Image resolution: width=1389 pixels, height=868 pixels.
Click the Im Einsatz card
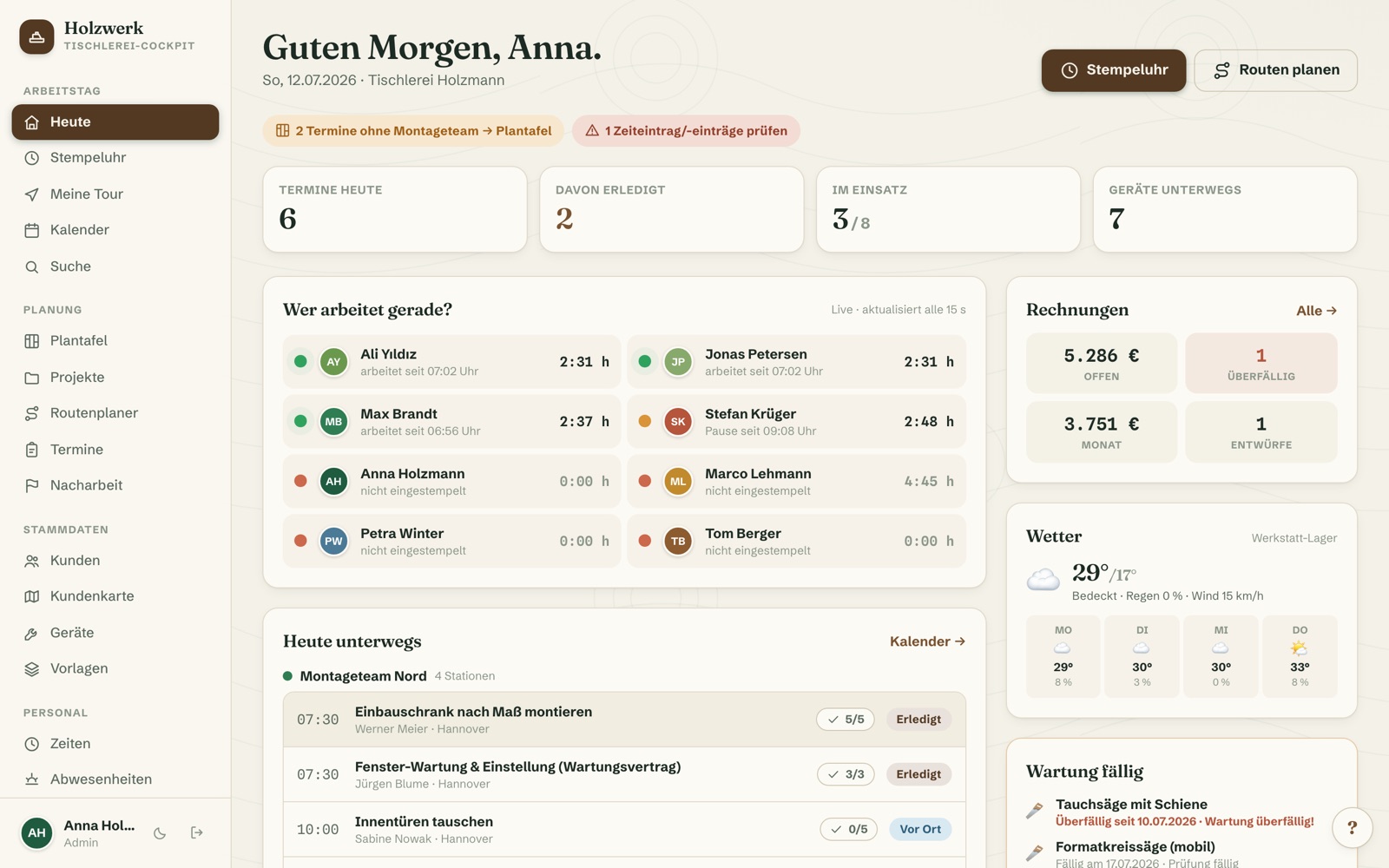948,209
